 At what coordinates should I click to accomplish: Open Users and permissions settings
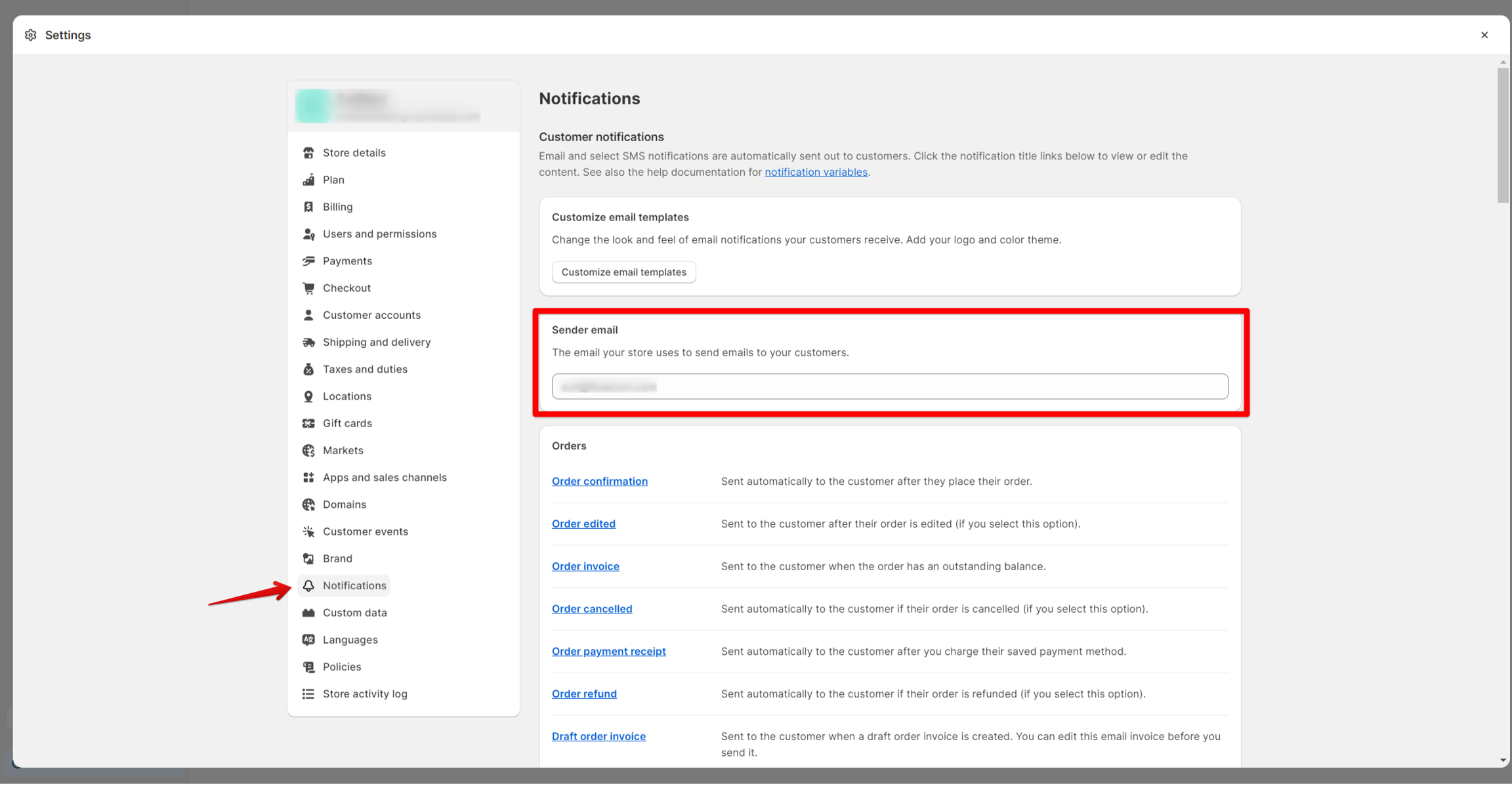tap(379, 234)
